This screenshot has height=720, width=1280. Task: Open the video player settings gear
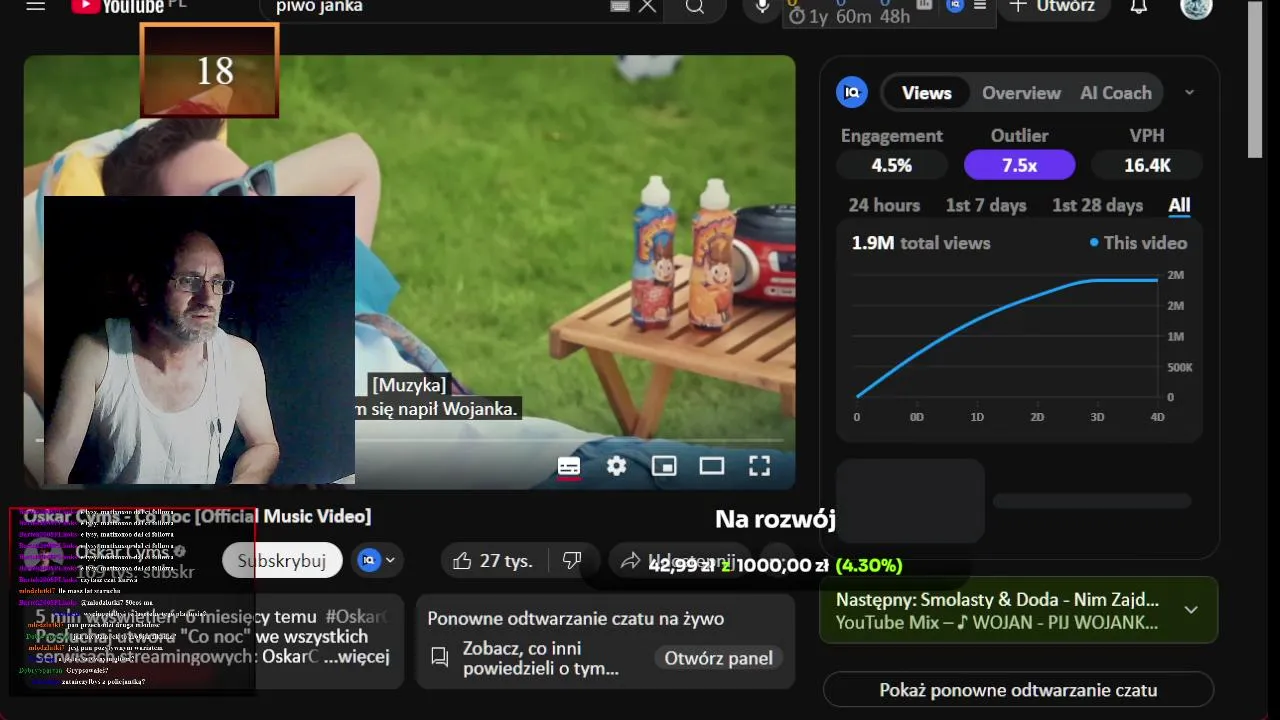[x=617, y=466]
